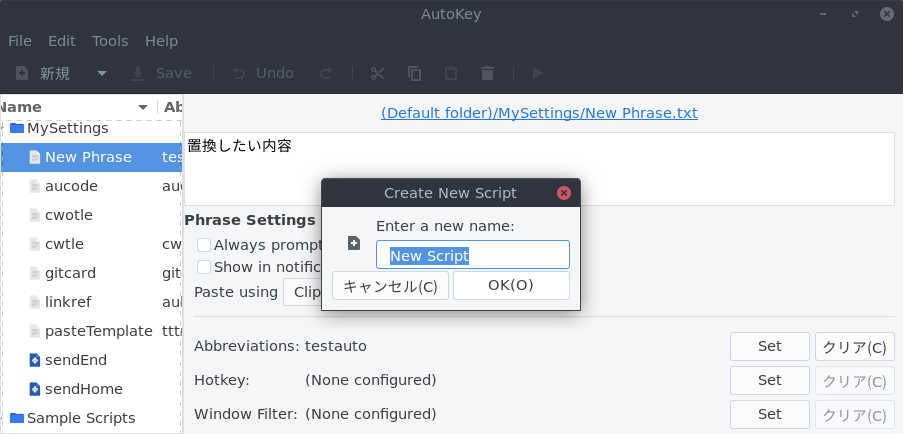The height and width of the screenshot is (434, 903).
Task: Click the Run script play icon
Action: [x=538, y=73]
